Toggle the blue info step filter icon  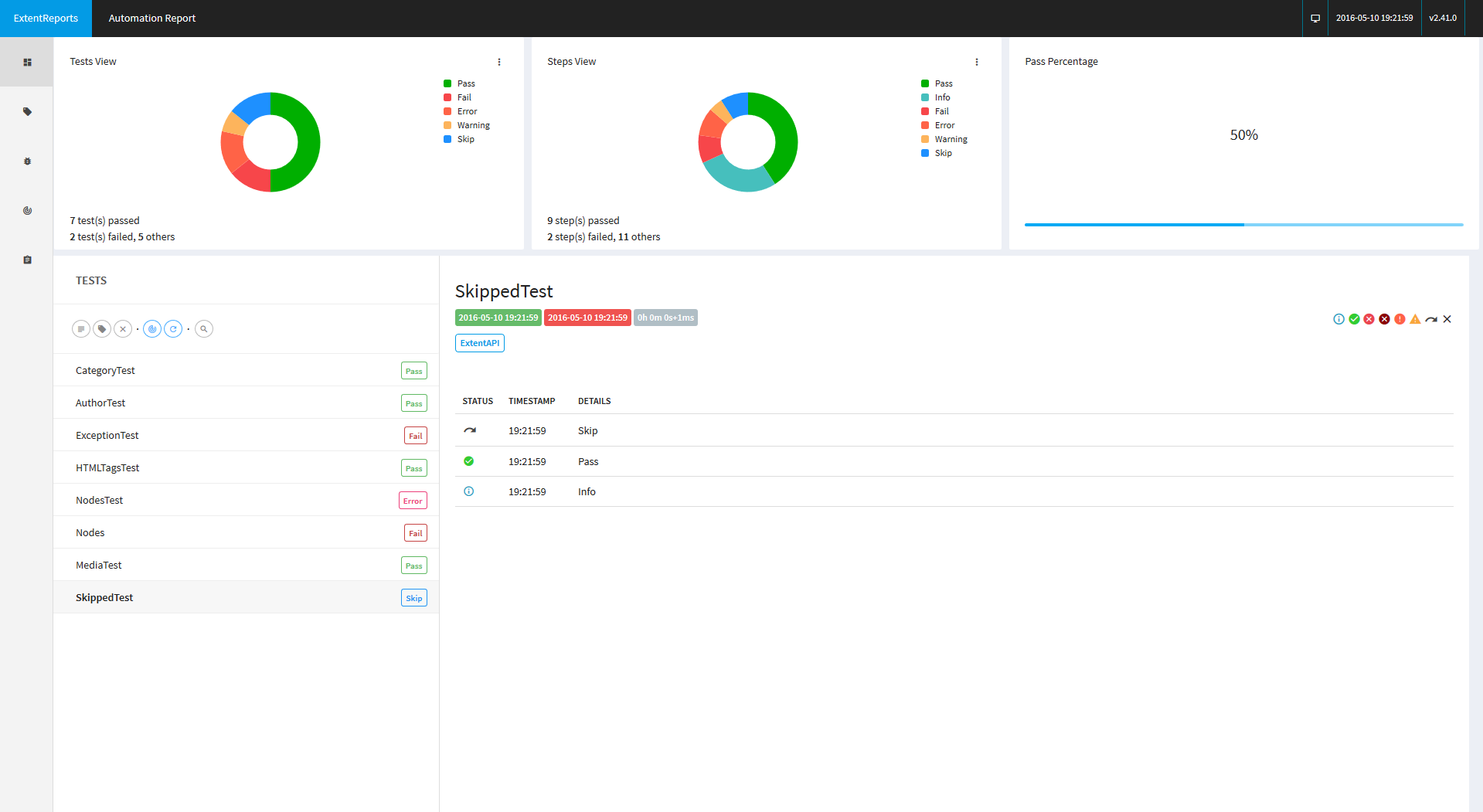[1338, 319]
